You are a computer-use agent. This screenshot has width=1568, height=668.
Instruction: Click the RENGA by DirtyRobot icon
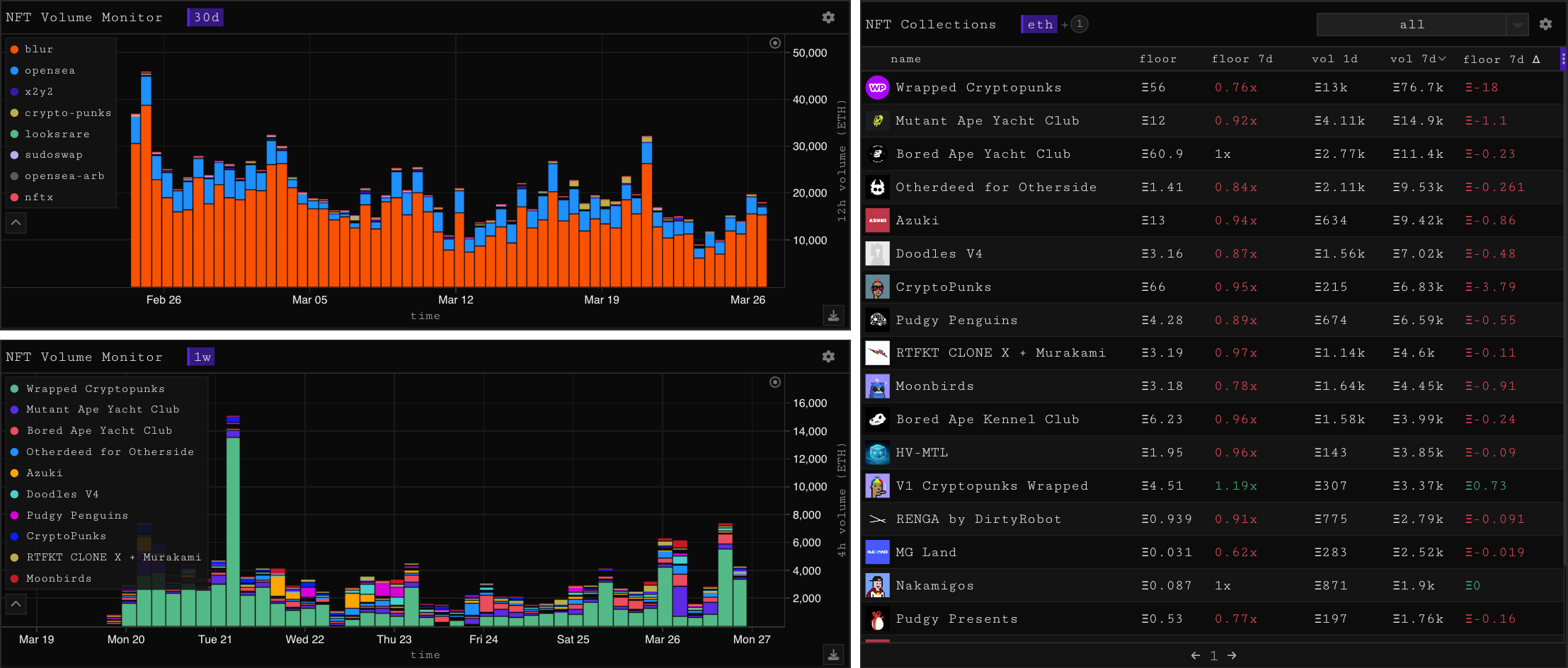[x=878, y=519]
